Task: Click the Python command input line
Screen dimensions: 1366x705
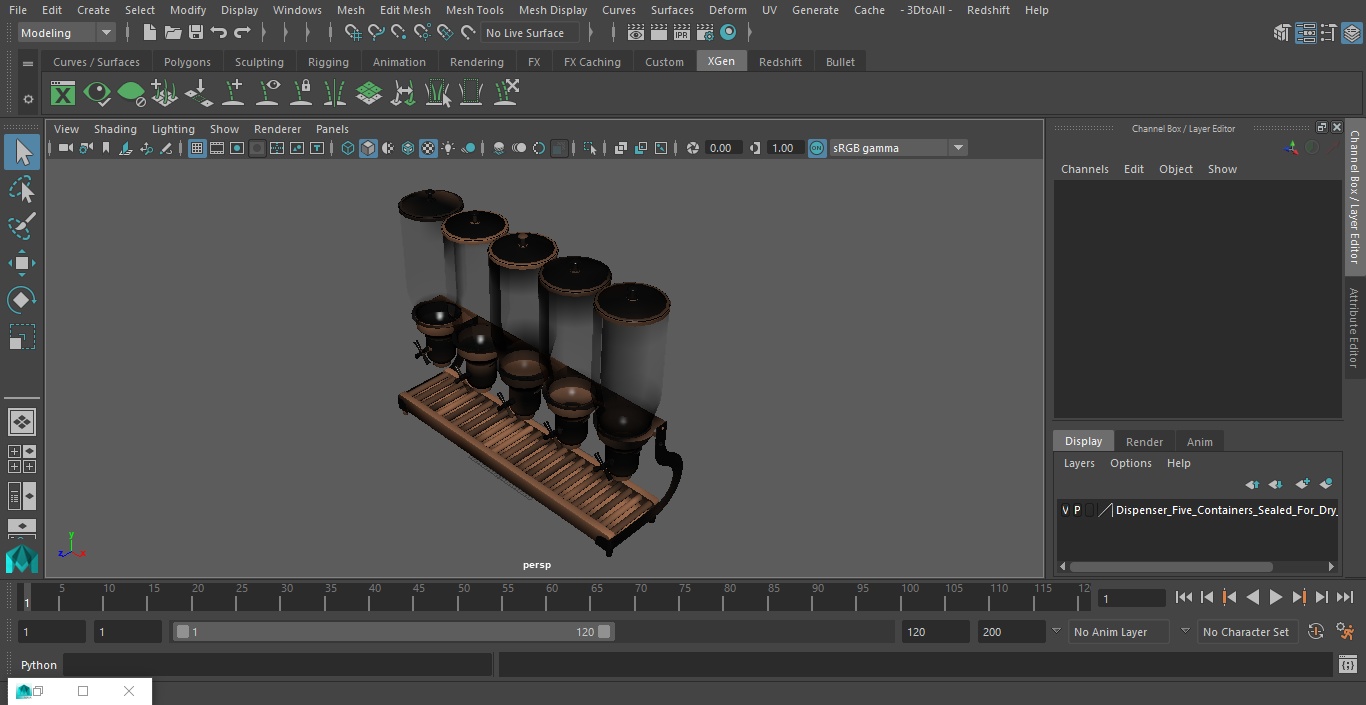Action: 277,665
